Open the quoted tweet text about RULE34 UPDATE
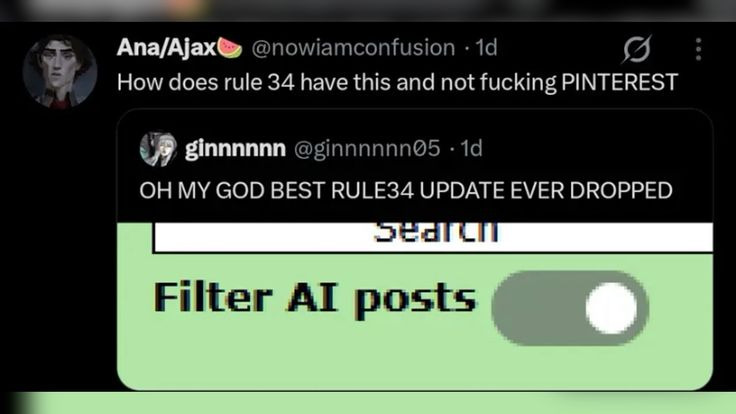The image size is (736, 414). point(406,191)
